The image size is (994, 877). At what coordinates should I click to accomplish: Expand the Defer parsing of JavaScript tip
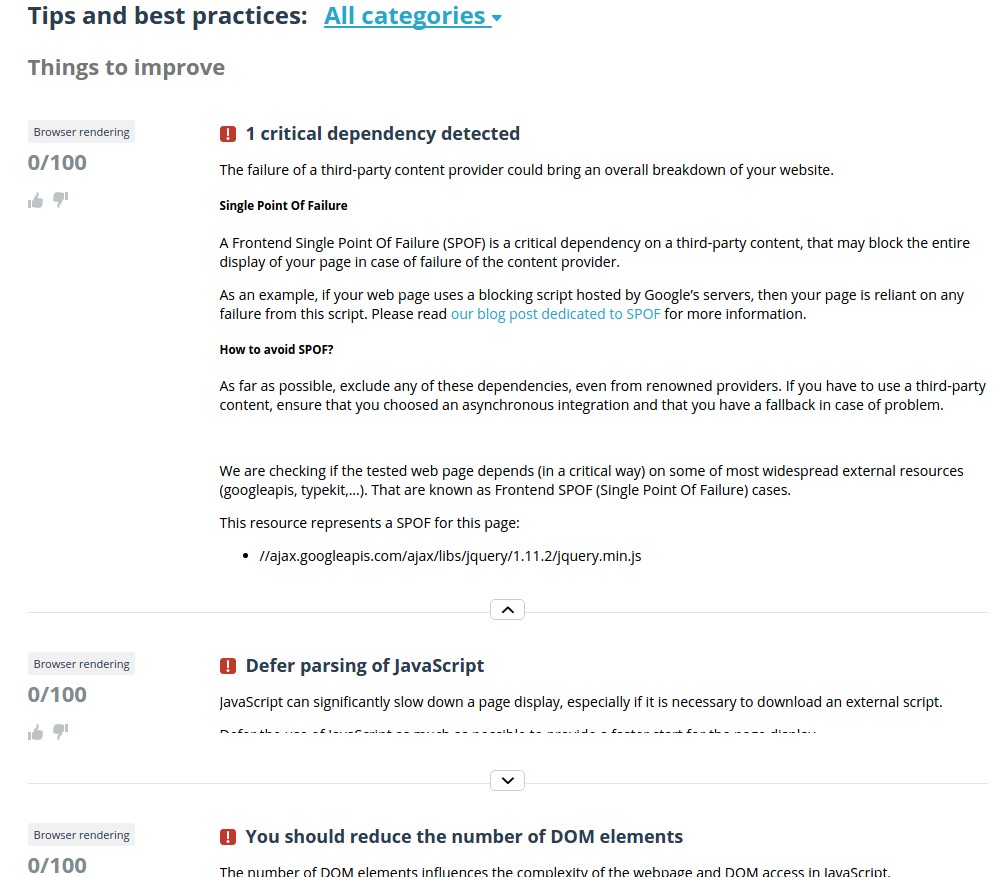coord(507,780)
